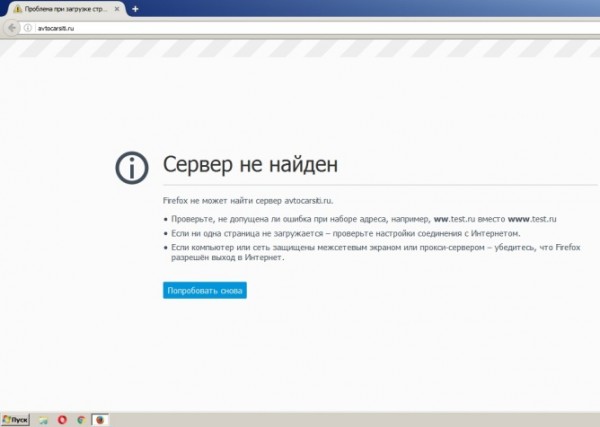Image resolution: width=600 pixels, height=427 pixels.
Task: Switch to Firefox taskbar button
Action: point(100,420)
